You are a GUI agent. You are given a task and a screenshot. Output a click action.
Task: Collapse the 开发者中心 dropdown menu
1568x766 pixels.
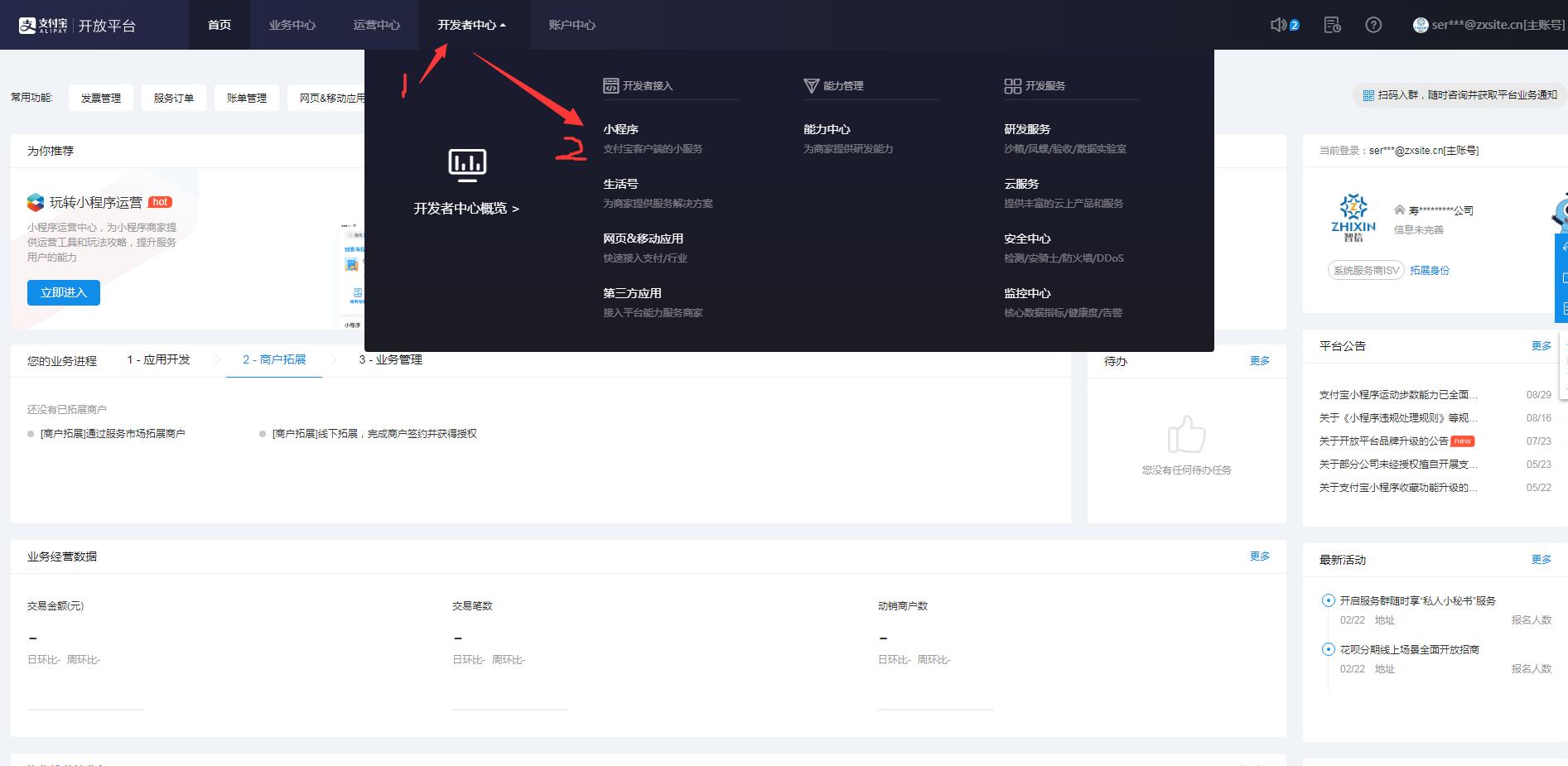[471, 25]
